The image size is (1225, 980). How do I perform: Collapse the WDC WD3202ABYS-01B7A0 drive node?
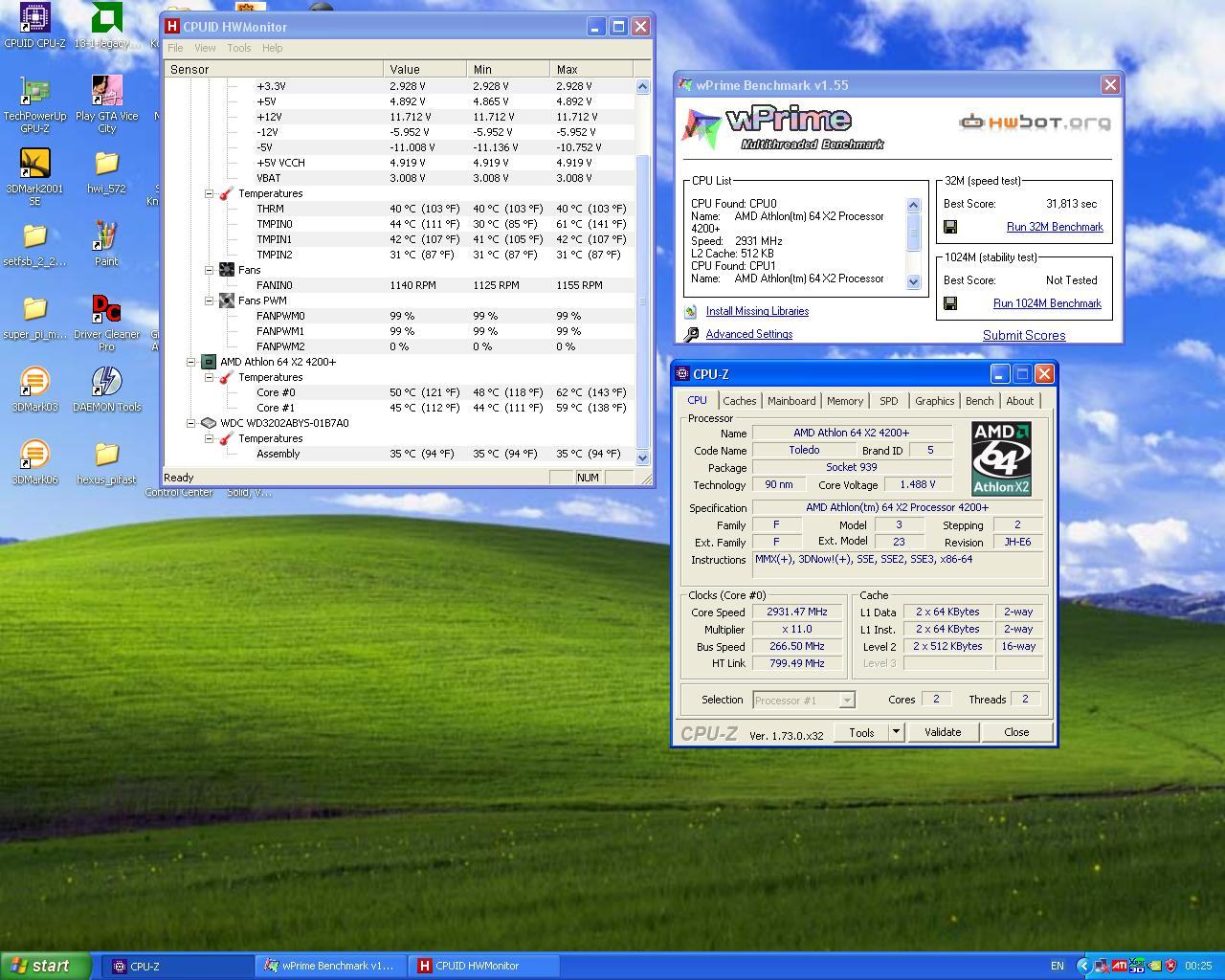pos(191,423)
